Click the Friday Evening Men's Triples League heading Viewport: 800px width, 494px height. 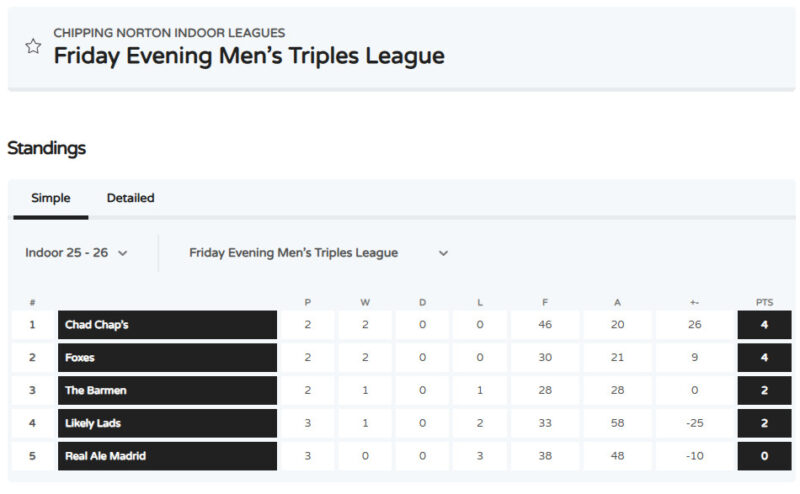(249, 56)
